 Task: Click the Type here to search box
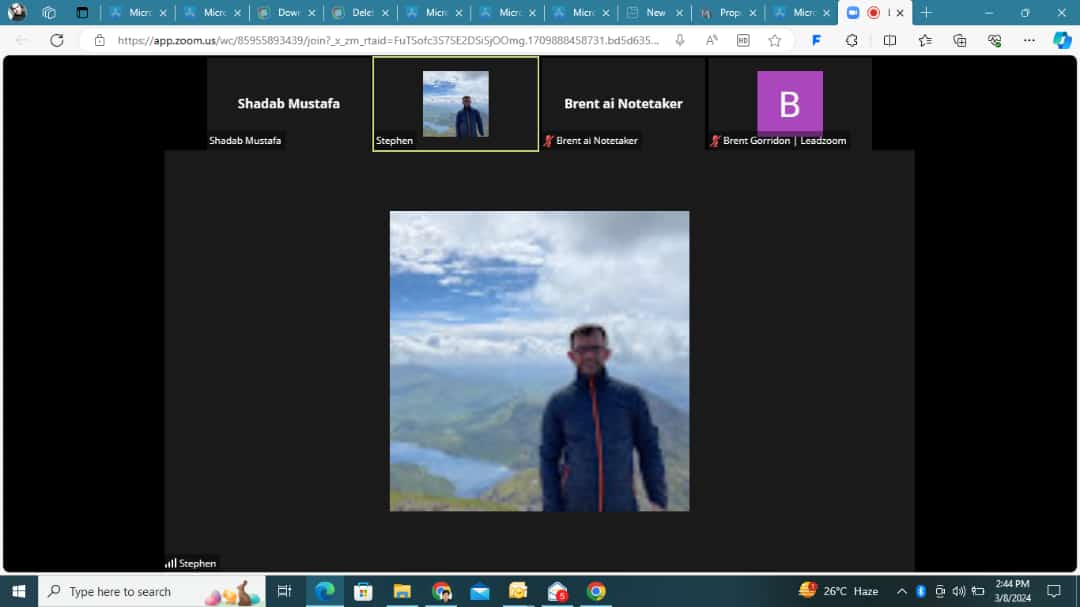point(152,591)
